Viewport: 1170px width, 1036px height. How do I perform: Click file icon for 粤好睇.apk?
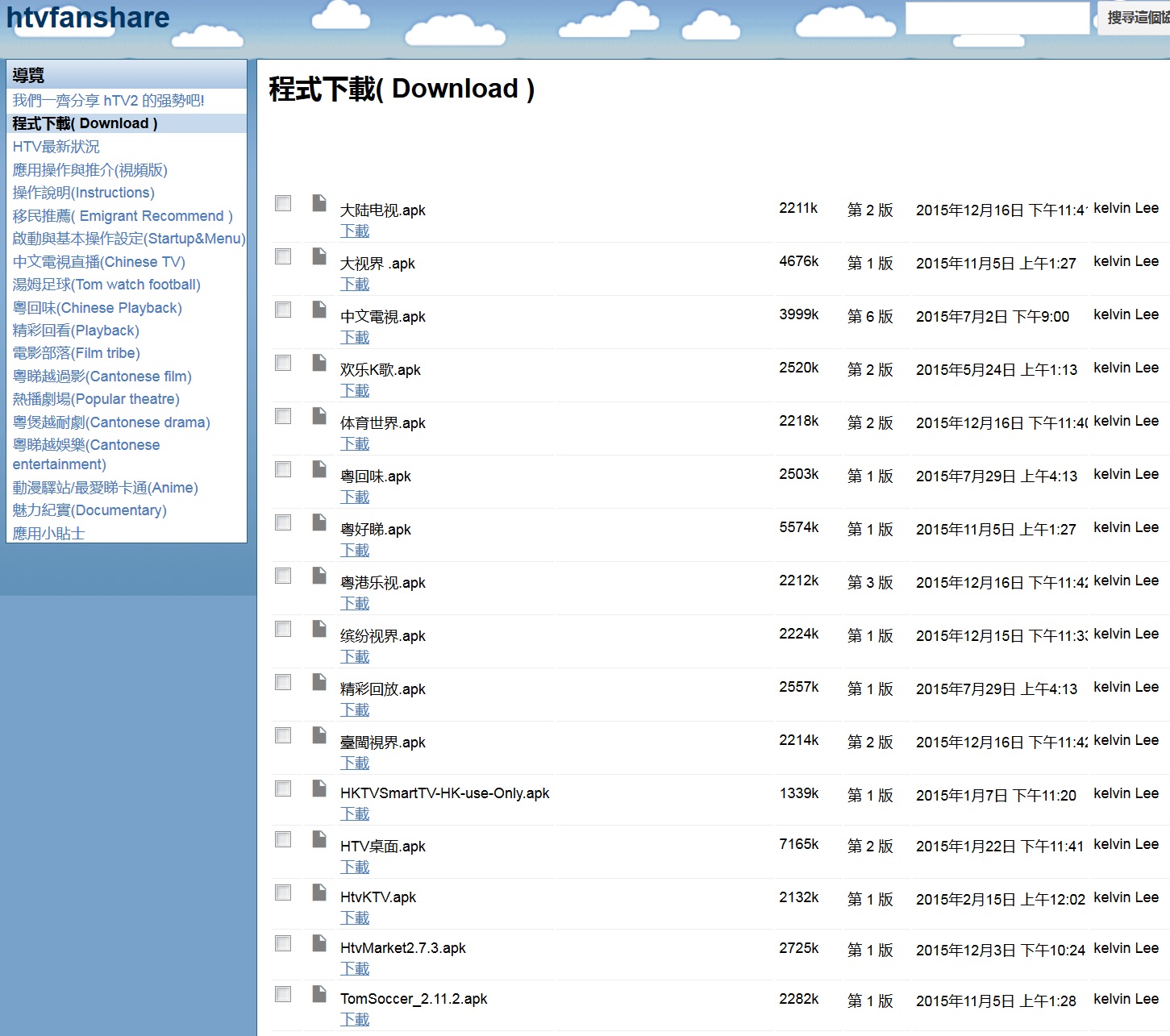click(x=319, y=522)
